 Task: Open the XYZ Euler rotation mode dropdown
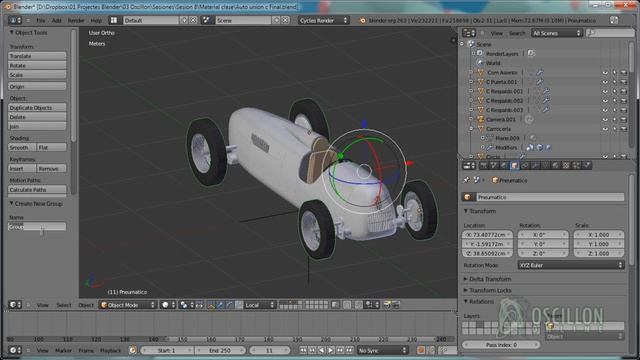coord(571,265)
